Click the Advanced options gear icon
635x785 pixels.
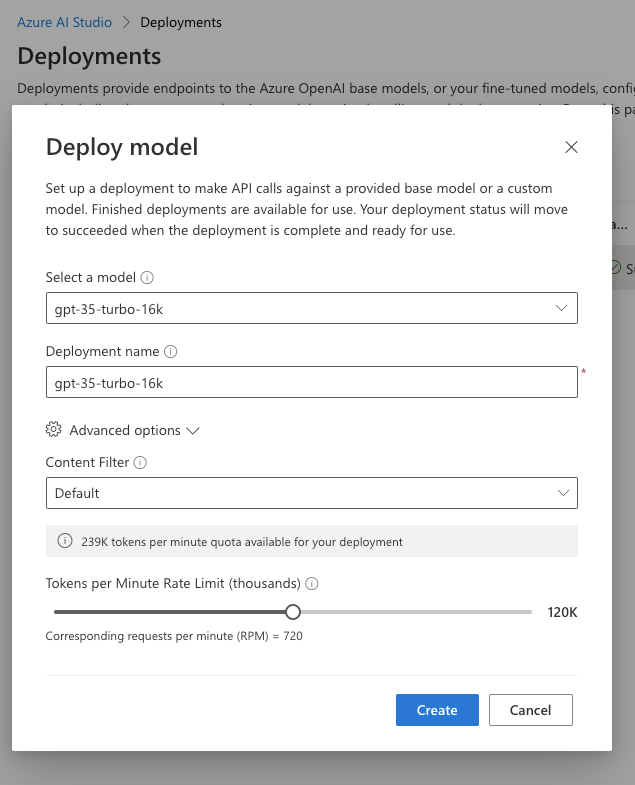pos(53,430)
